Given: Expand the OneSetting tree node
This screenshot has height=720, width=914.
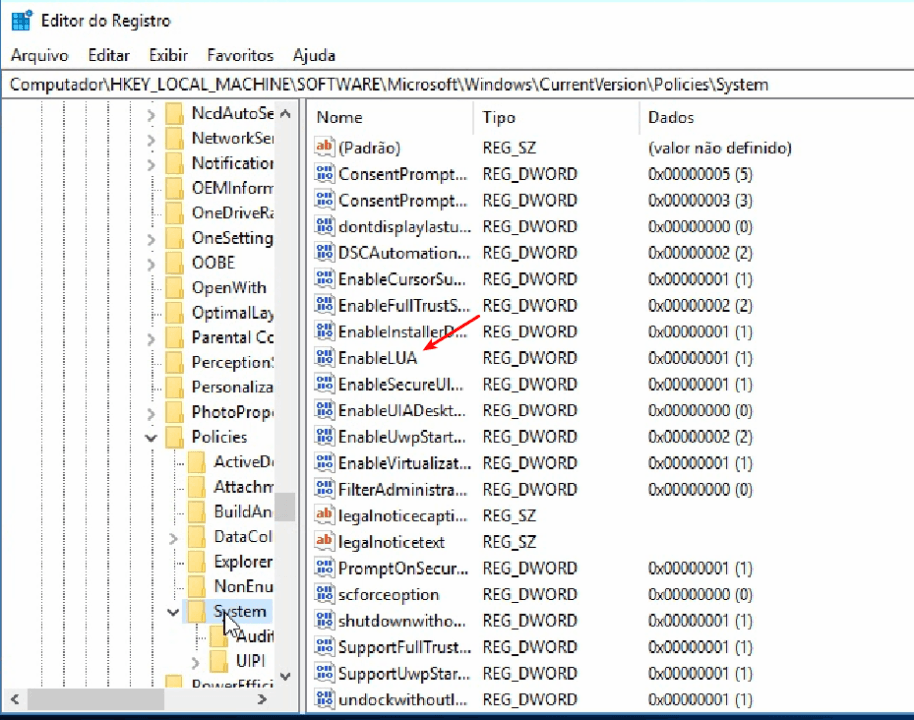Looking at the screenshot, I should tap(151, 240).
